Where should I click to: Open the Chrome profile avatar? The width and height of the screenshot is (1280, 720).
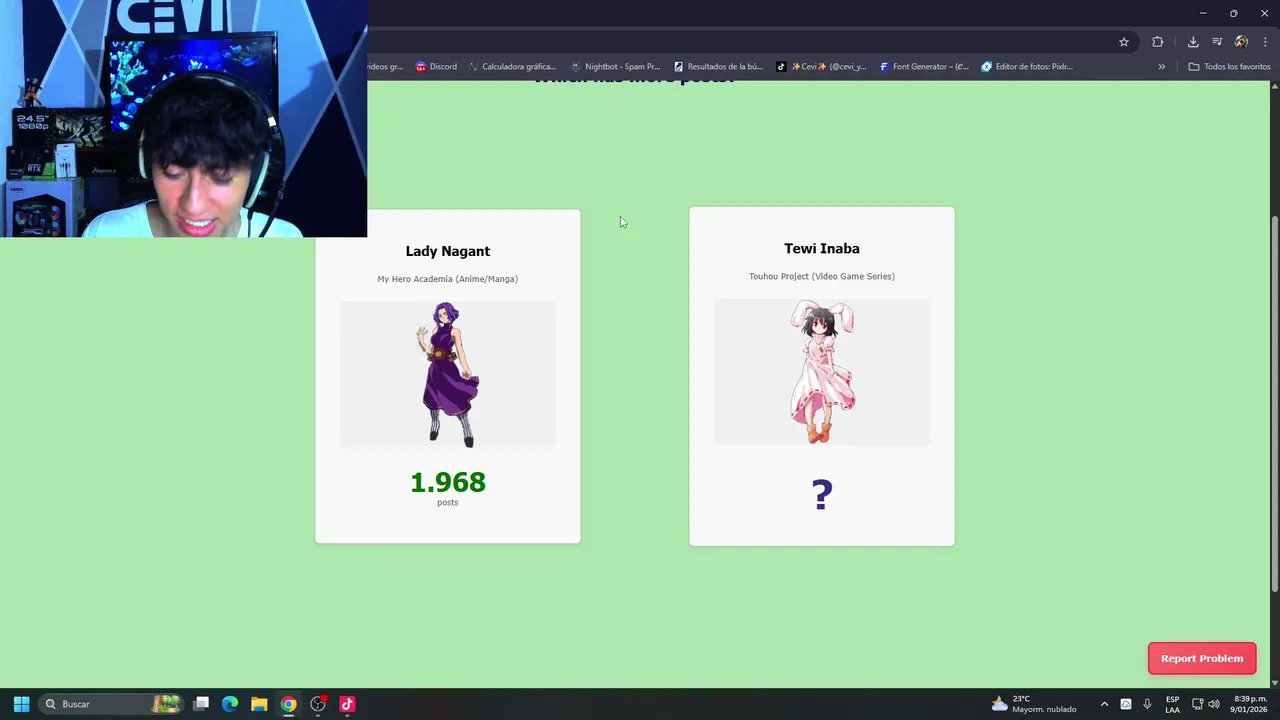pyautogui.click(x=1241, y=42)
